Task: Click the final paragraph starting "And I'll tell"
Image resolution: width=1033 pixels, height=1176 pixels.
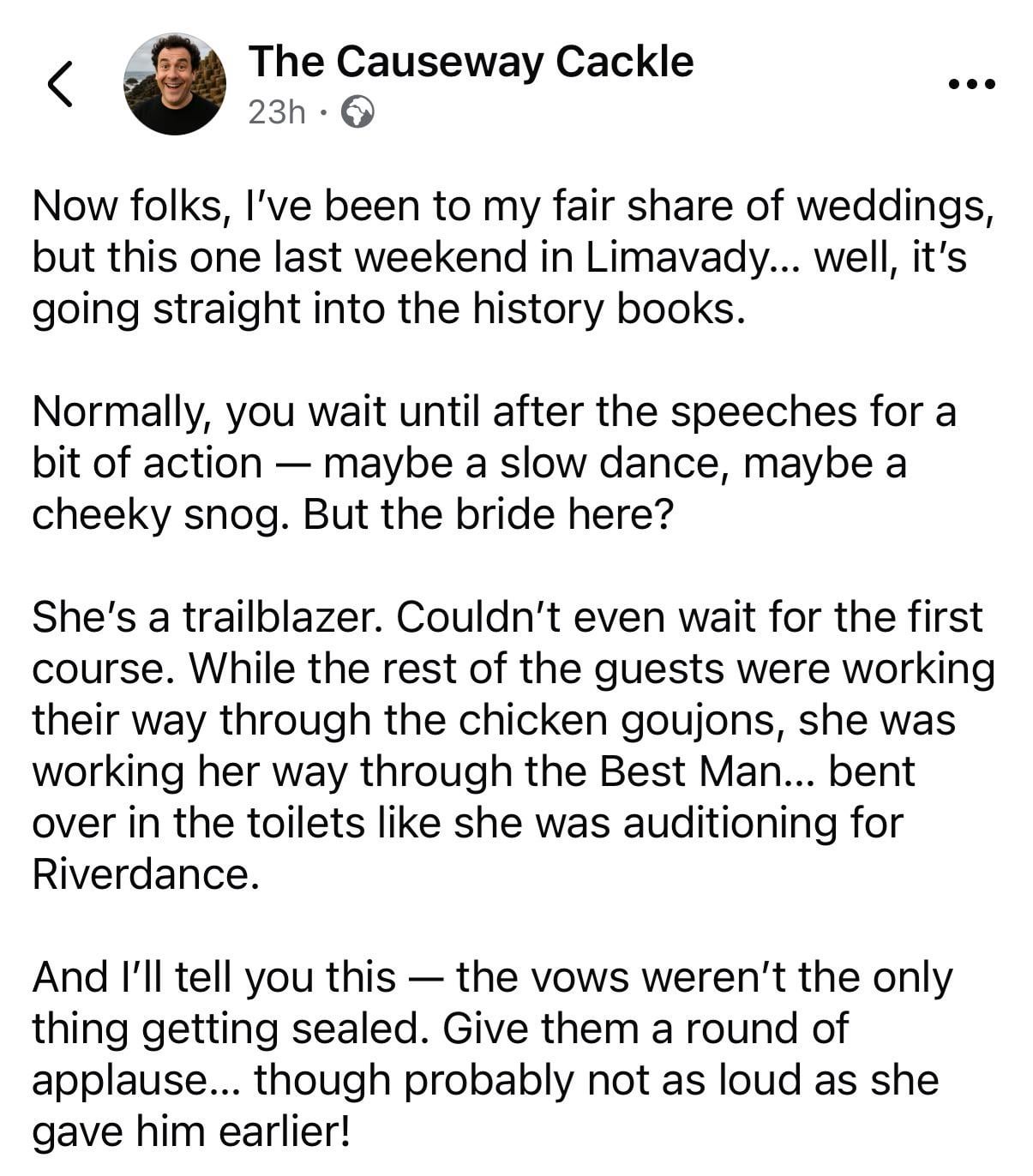Action: 493,1054
